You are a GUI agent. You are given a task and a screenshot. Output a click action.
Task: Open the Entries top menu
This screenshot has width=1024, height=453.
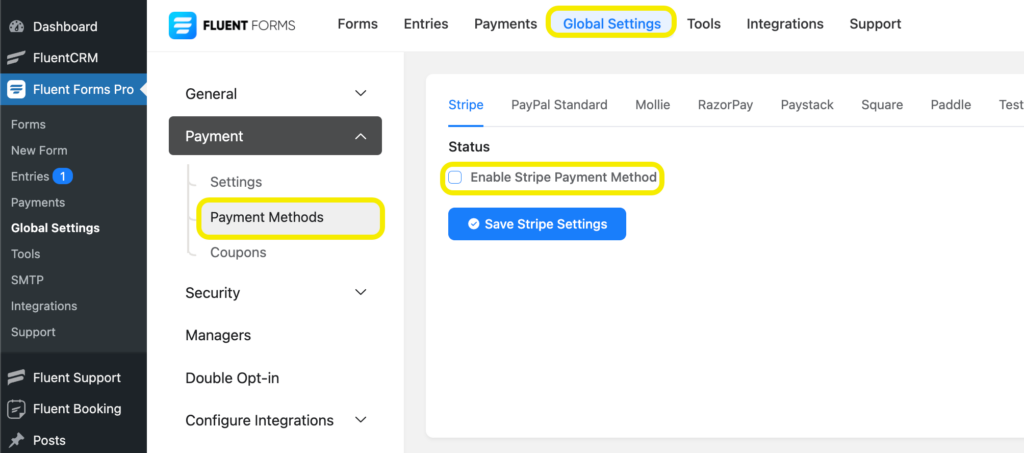coord(426,24)
